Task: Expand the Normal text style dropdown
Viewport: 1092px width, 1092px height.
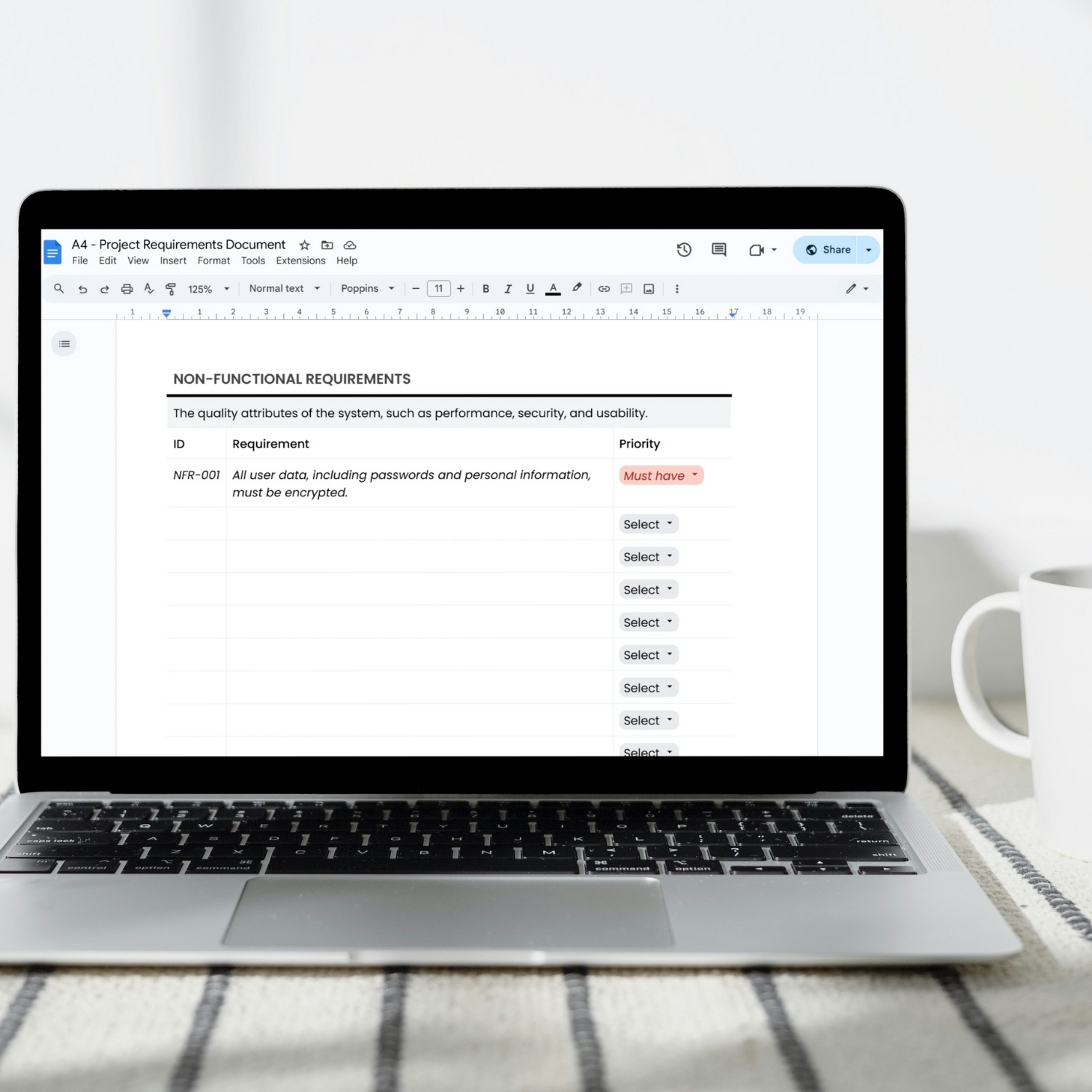Action: pos(284,289)
